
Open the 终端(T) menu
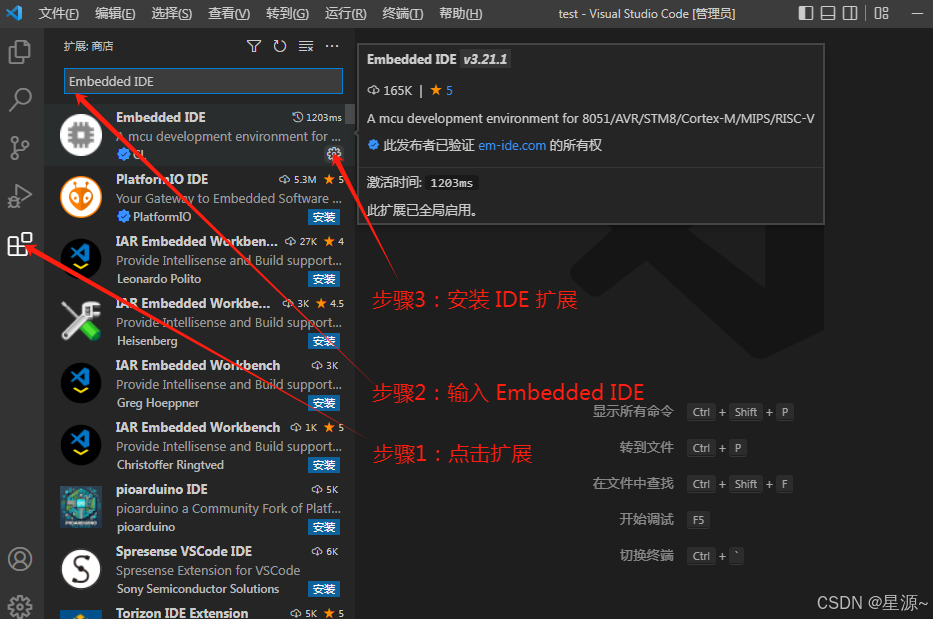pos(403,13)
